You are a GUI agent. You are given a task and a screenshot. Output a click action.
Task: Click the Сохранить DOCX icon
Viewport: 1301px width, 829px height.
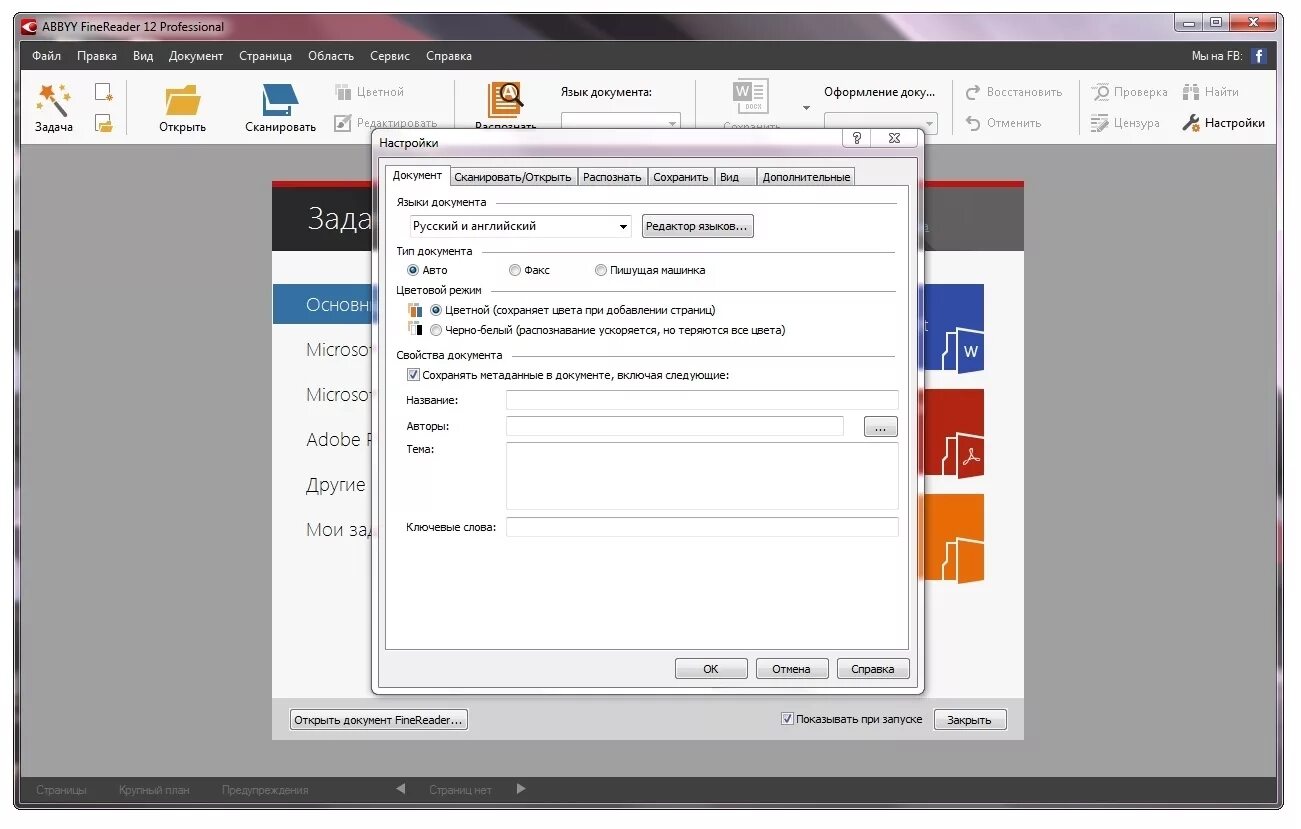(x=750, y=98)
